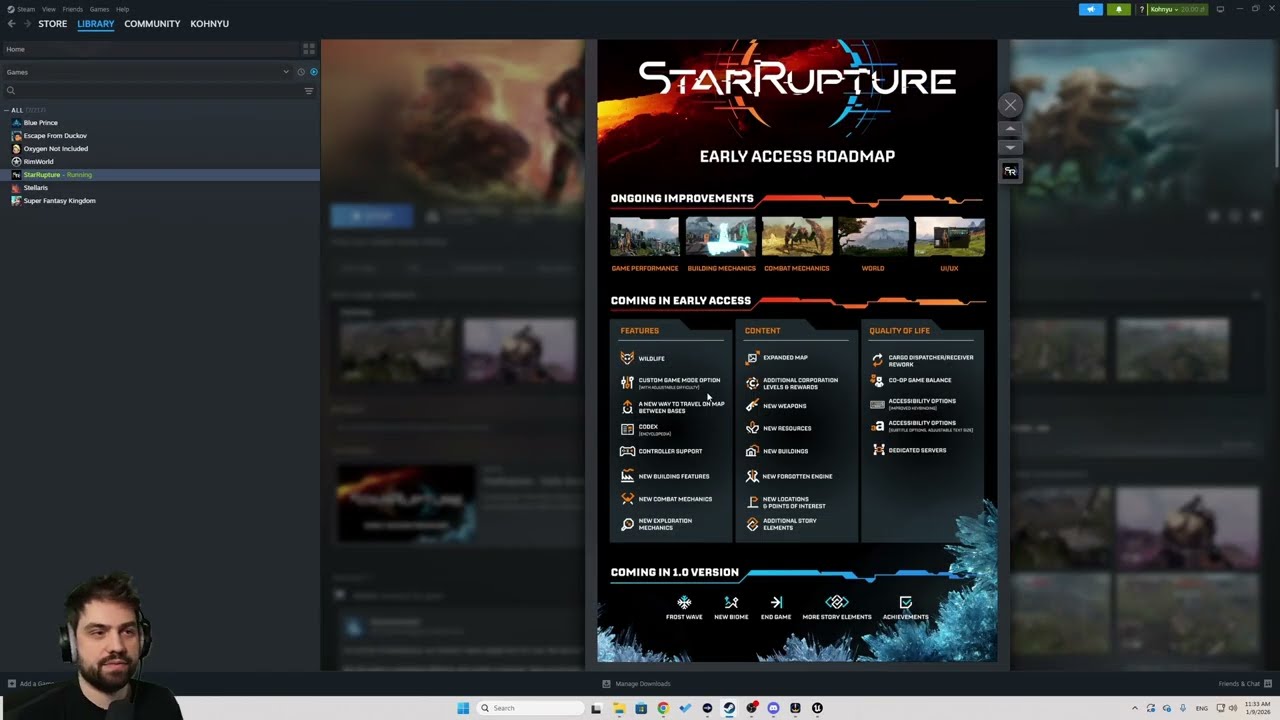Open collections grid view icon
Image resolution: width=1280 pixels, height=720 pixels.
pos(309,49)
